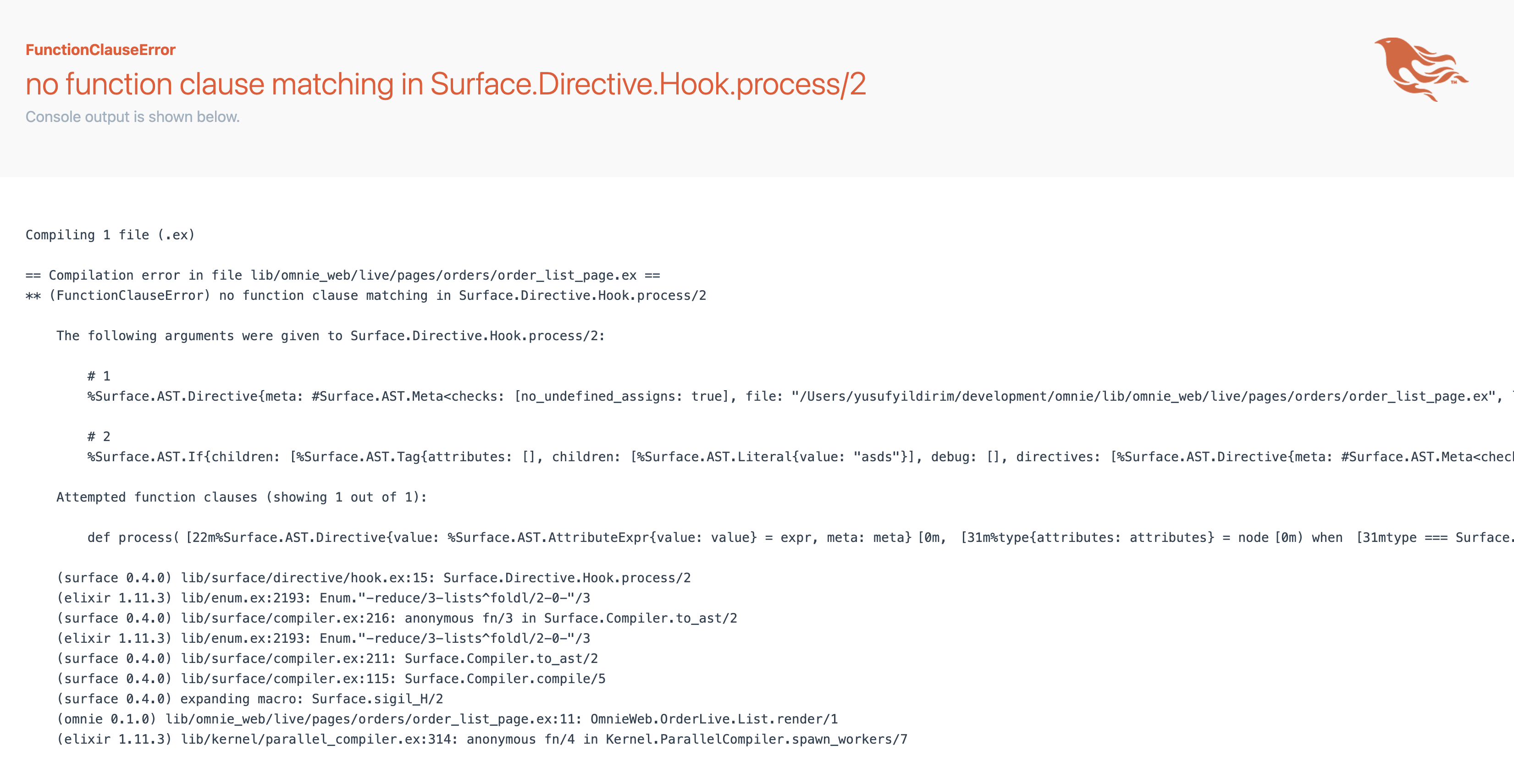Screen dimensions: 1514x784
Task: Select the FunctionClauseError heading label
Action: 100,50
